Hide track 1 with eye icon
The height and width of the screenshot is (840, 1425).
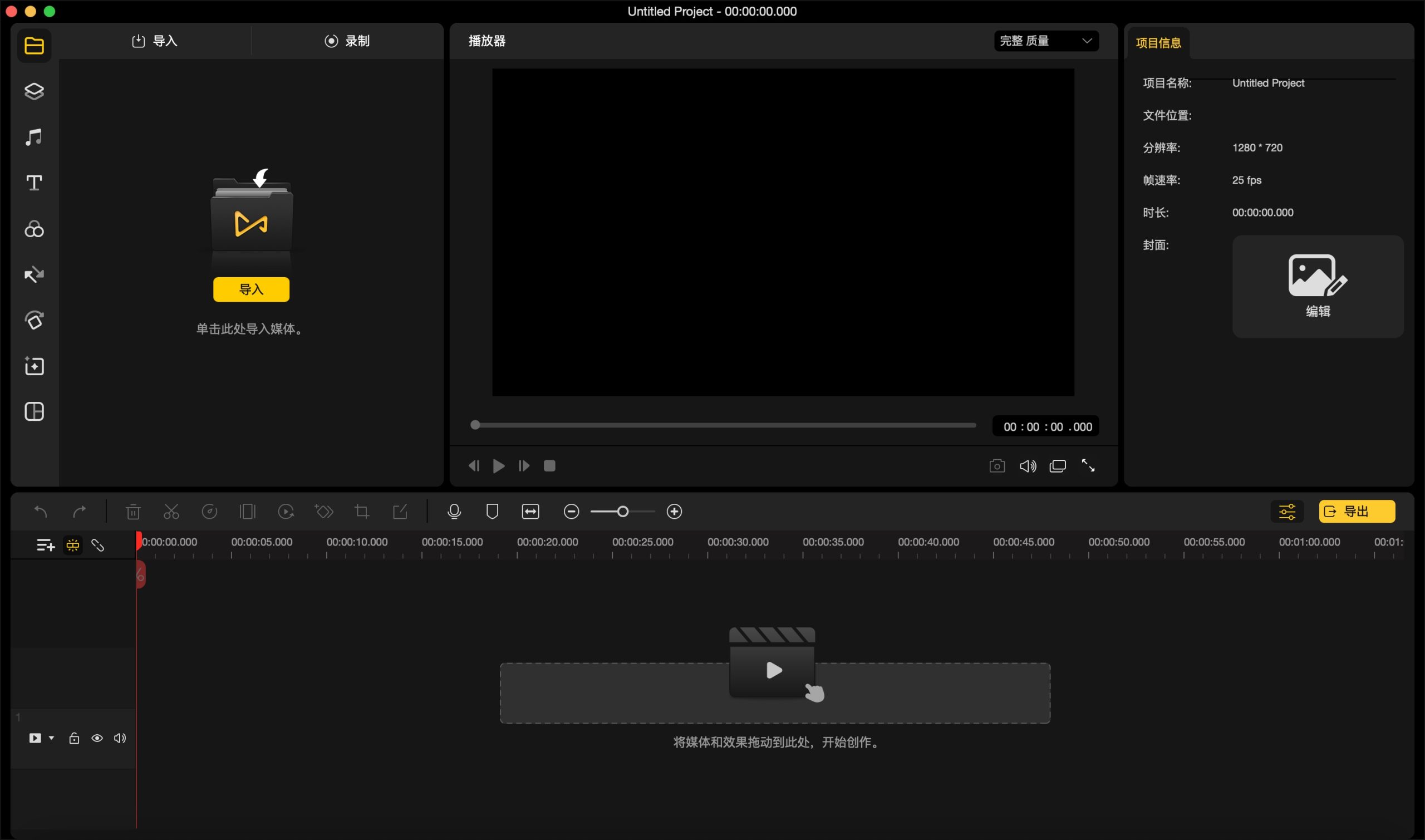[x=97, y=738]
